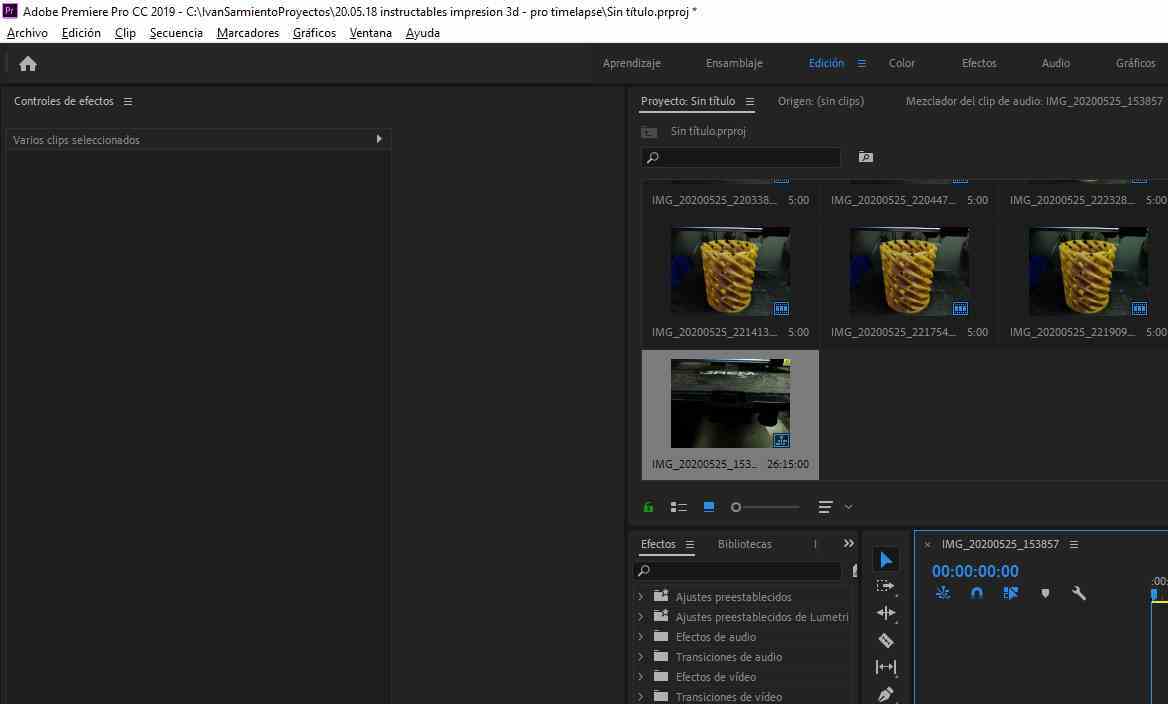Screen dimensions: 1168x704
Task: Switch to Gráficos workspace tab
Action: 1135,63
